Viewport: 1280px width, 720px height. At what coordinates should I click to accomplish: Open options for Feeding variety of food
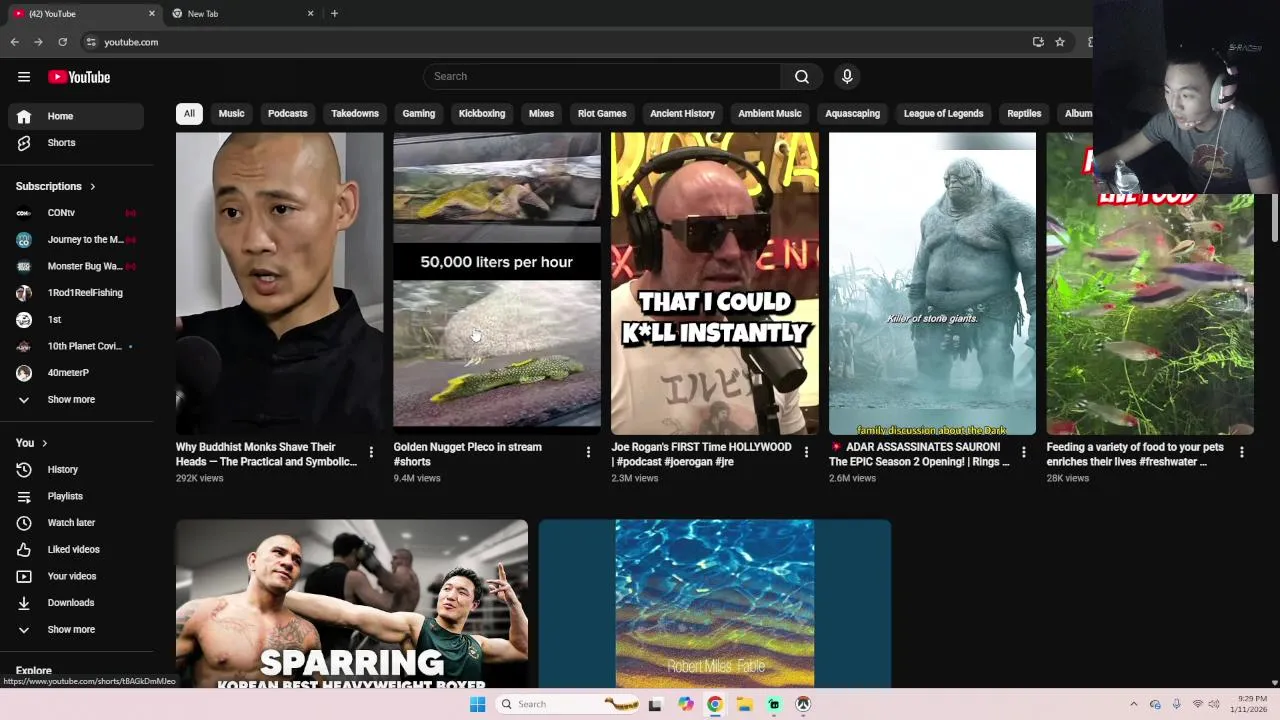[x=1241, y=452]
